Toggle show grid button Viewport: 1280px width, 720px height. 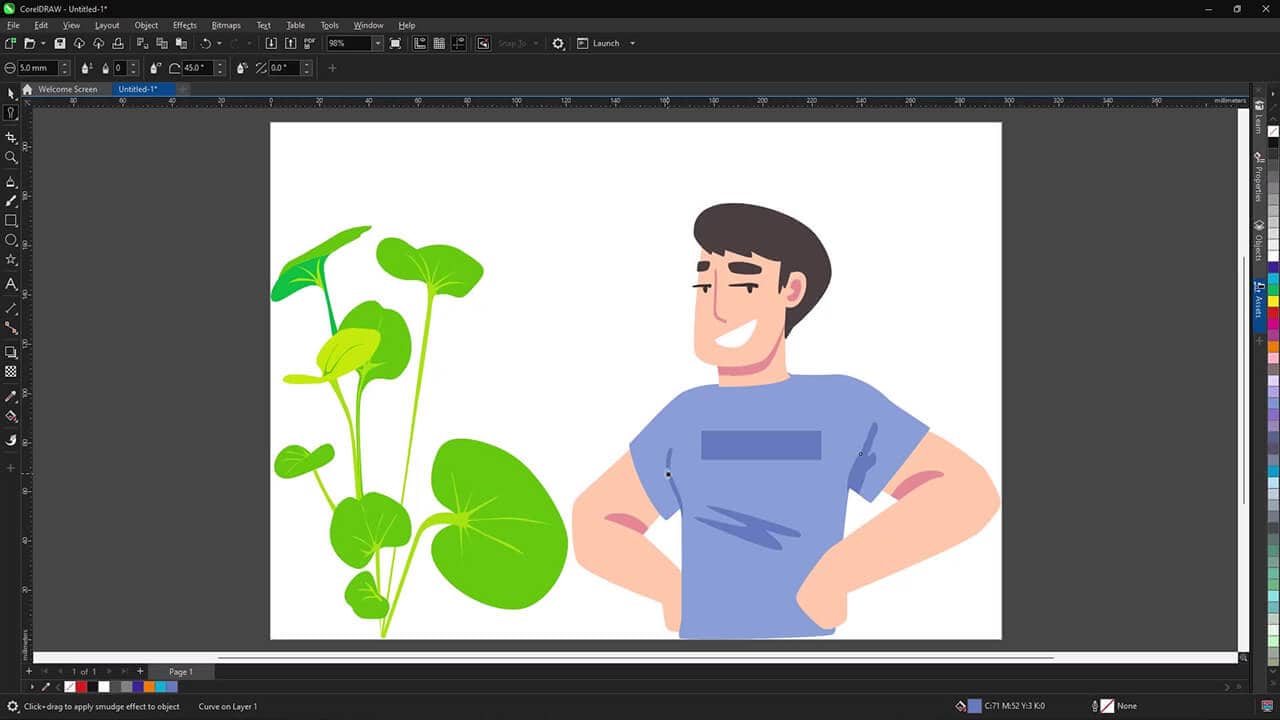pyautogui.click(x=439, y=44)
